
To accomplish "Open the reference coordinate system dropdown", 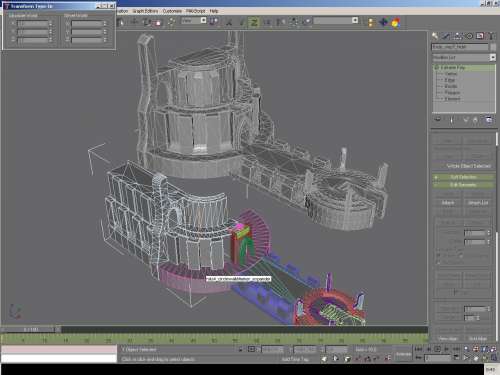I will pyautogui.click(x=194, y=20).
